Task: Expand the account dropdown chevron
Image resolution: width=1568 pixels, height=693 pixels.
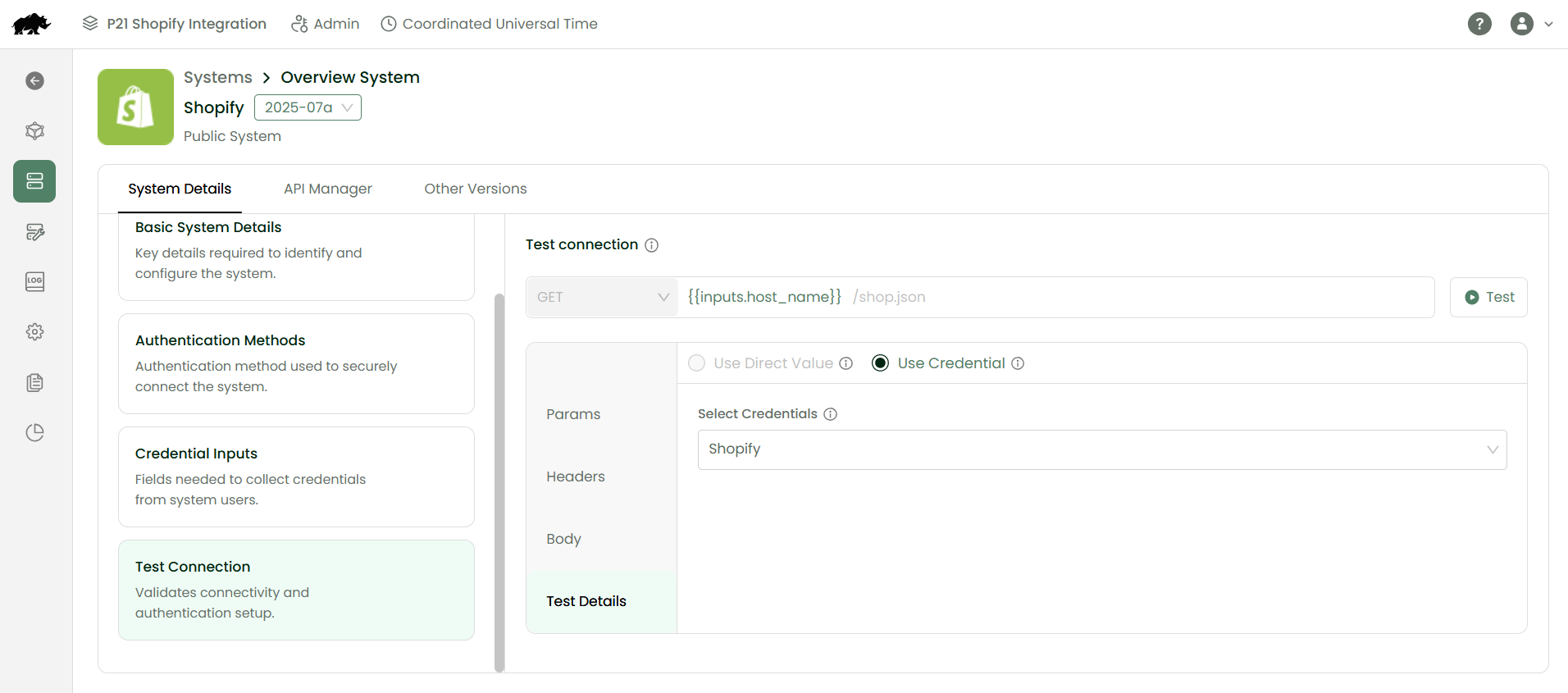Action: [x=1548, y=24]
